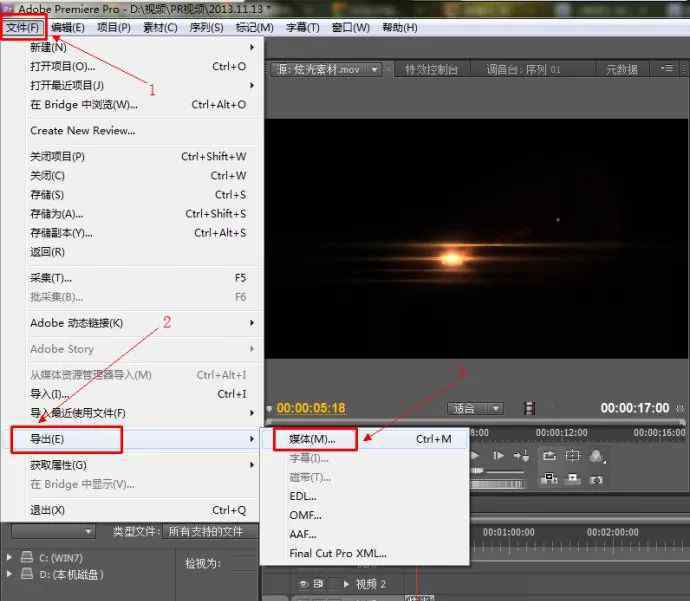Expand the 获取属性(G) submenu
690x601 pixels.
pyautogui.click(x=142, y=465)
